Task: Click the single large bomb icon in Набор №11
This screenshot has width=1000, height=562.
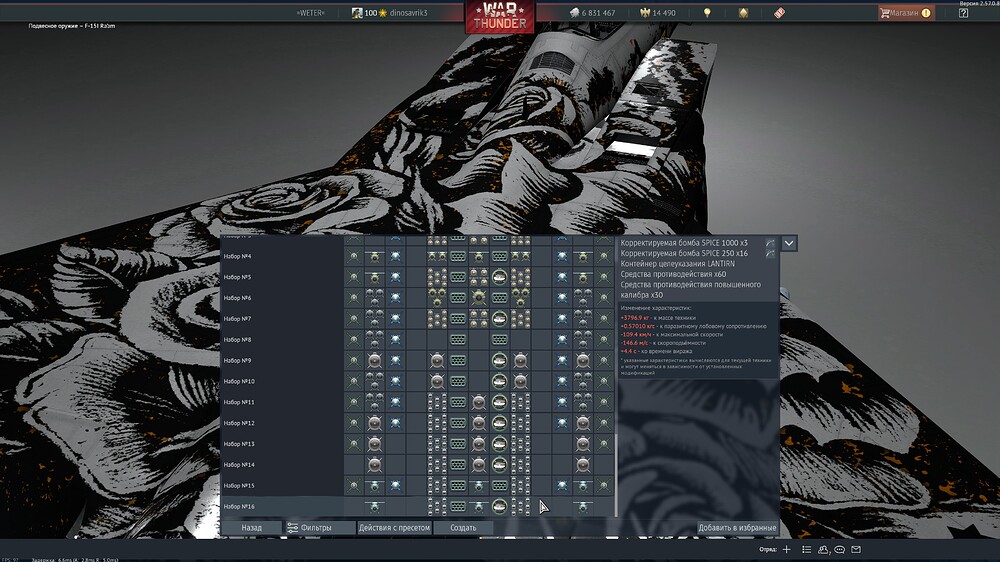Action: [479, 403]
